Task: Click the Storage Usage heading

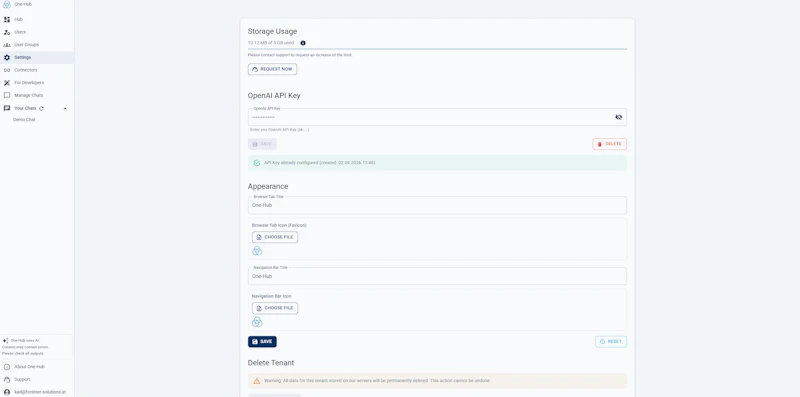Action: click(272, 32)
